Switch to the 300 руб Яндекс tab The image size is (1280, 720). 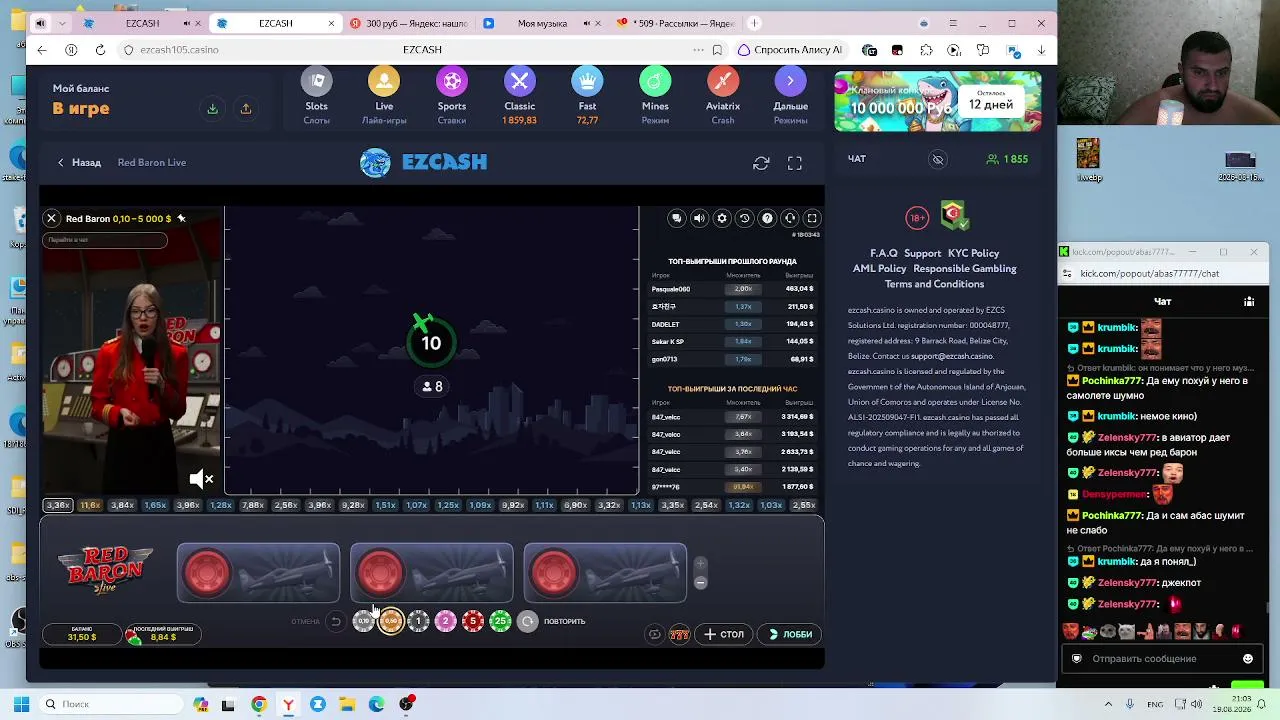(x=408, y=23)
